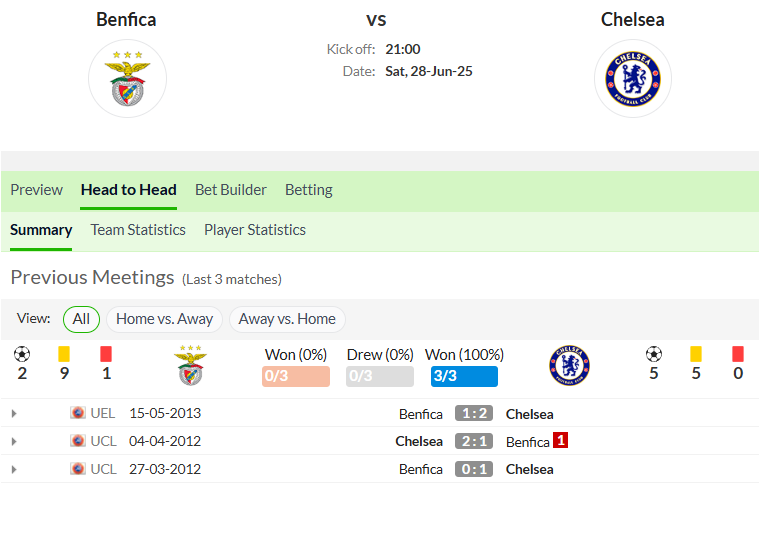Click the Benfica crest in the match header
This screenshot has width=763, height=538.
(127, 78)
